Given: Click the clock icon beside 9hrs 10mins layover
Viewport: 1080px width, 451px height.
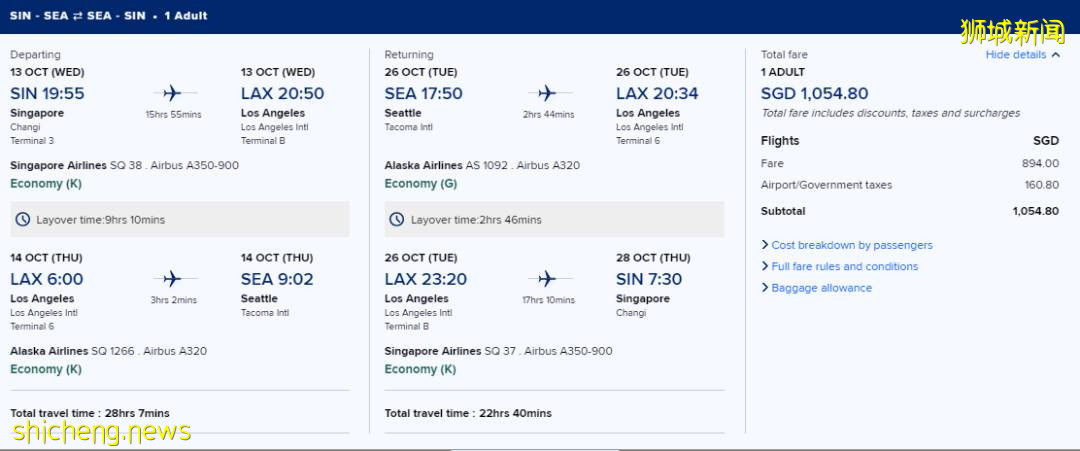Looking at the screenshot, I should tap(23, 220).
